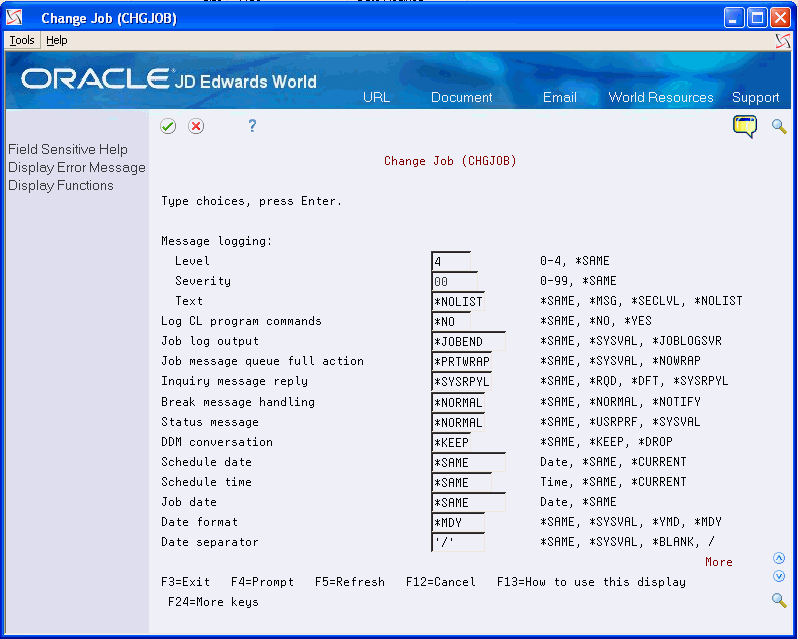
Task: Click the Severity input field
Action: point(454,281)
